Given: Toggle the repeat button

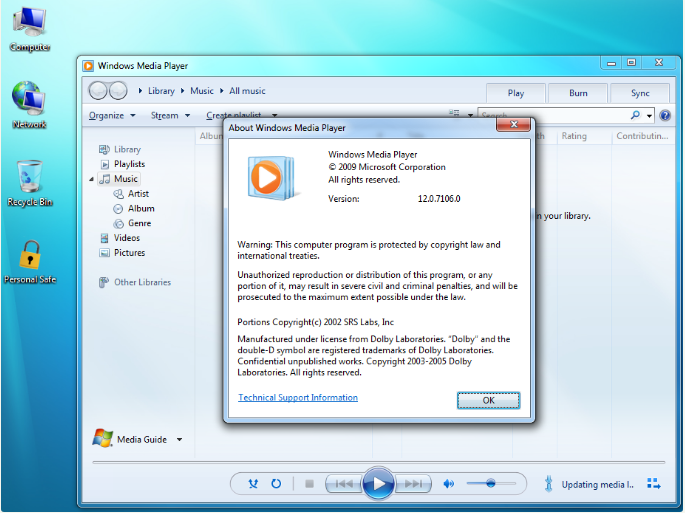Looking at the screenshot, I should [x=276, y=484].
